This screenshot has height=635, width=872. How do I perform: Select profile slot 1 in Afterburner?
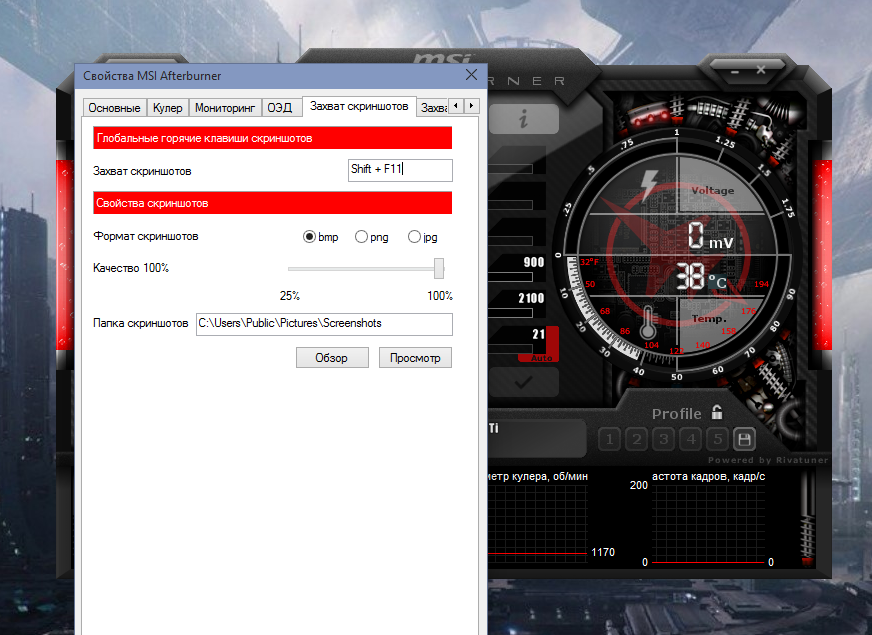(610, 440)
